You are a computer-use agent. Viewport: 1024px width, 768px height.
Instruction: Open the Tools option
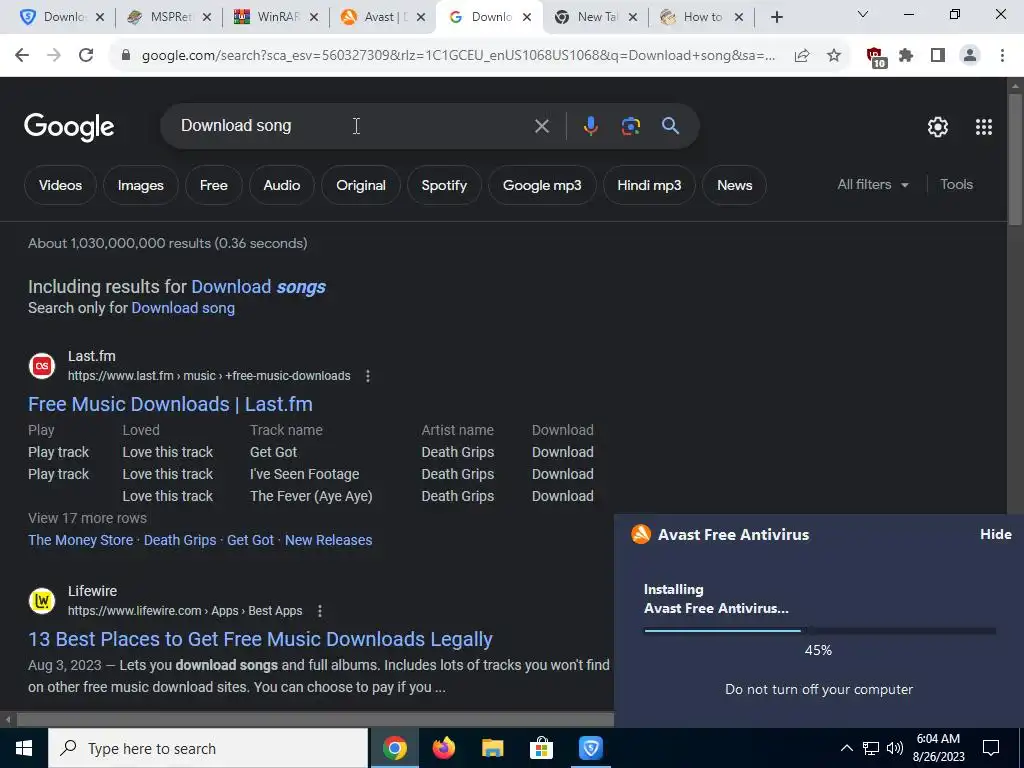pos(956,185)
